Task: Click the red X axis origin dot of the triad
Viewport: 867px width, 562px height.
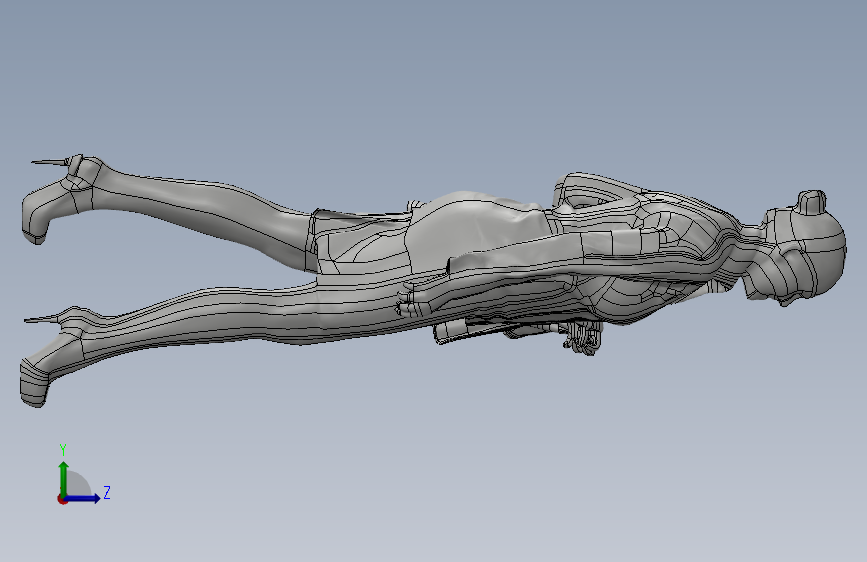Action: coord(62,499)
